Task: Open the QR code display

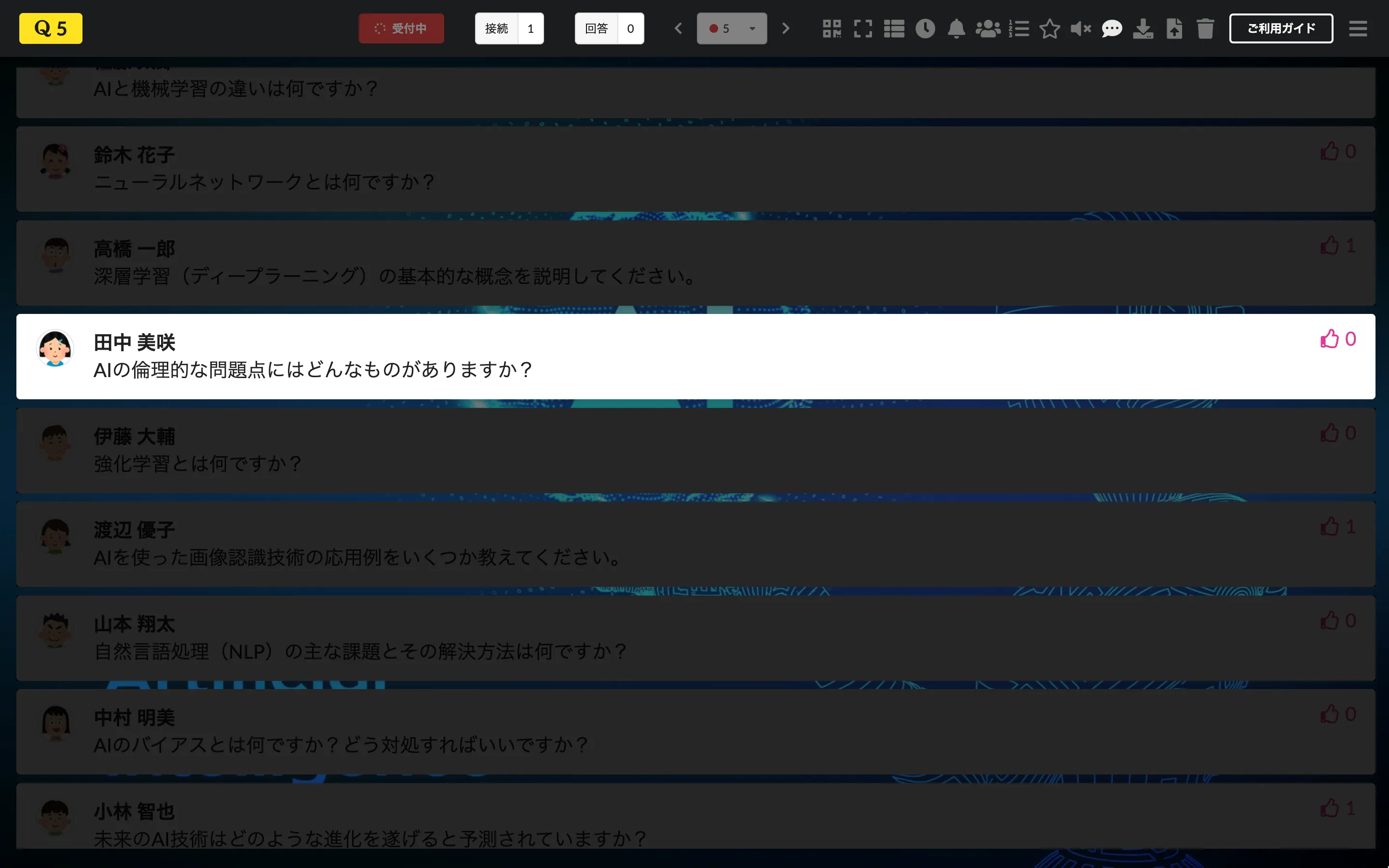Action: [x=833, y=28]
